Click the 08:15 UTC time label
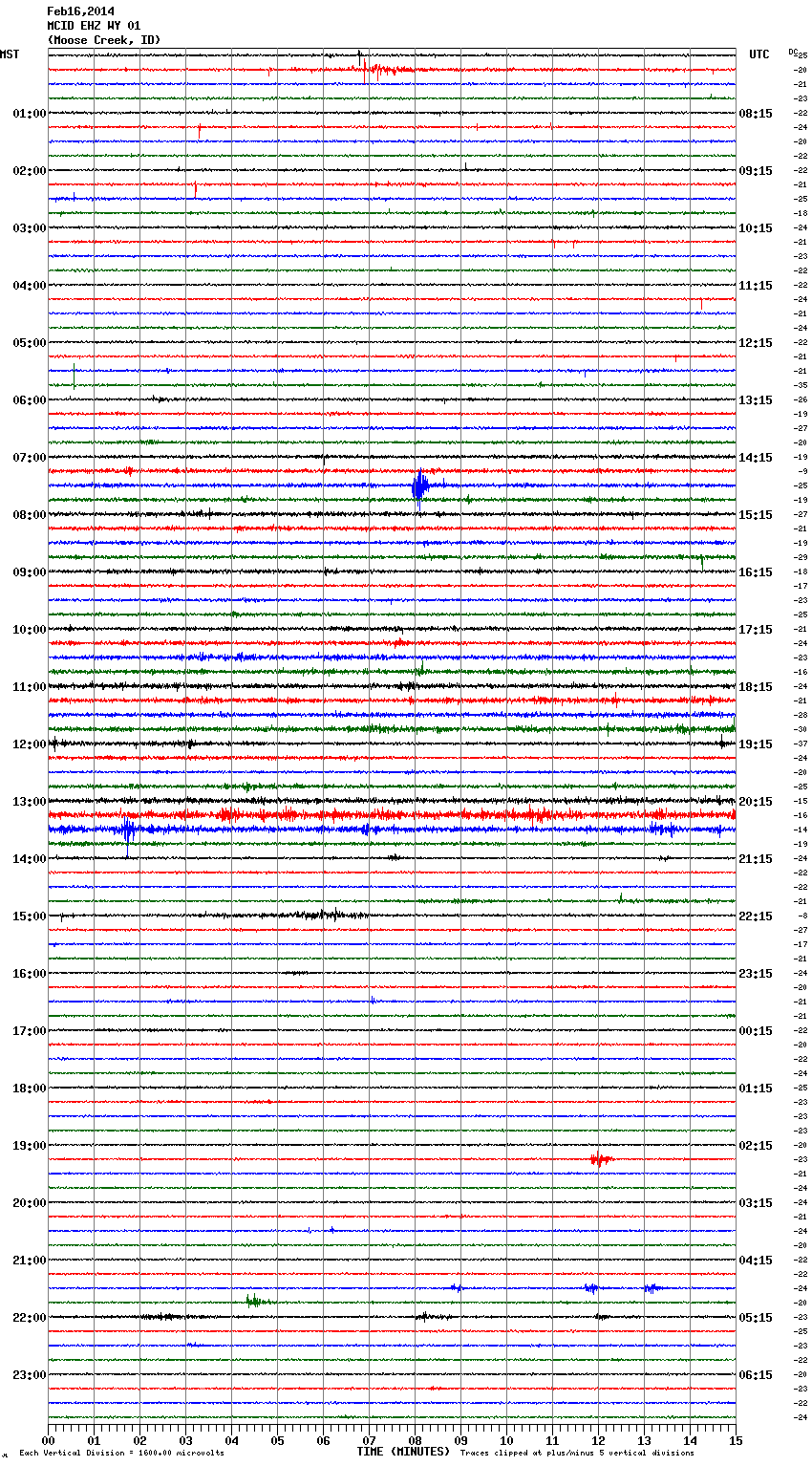812x1466 pixels. [x=756, y=114]
